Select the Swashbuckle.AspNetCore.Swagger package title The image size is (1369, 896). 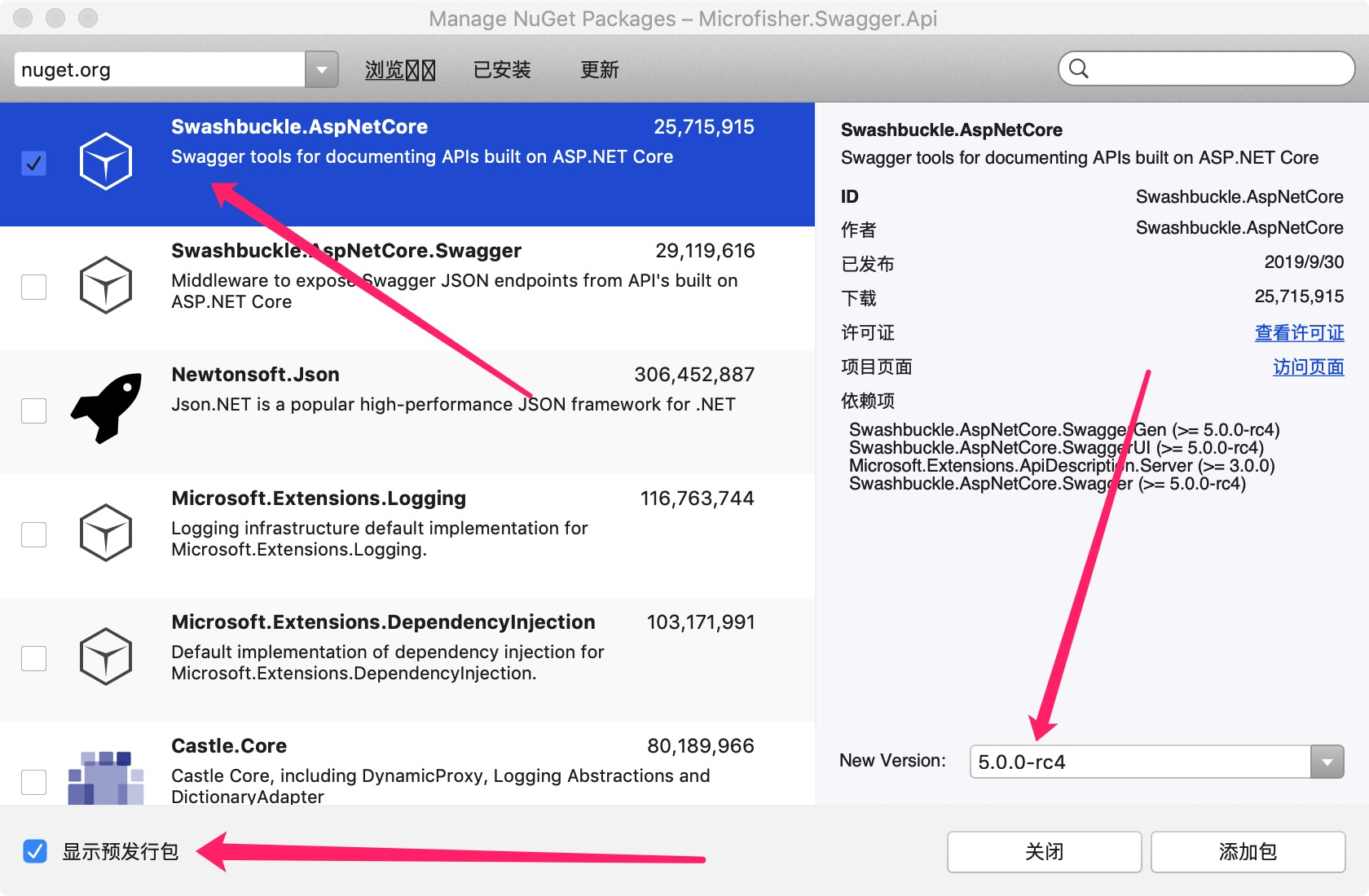[x=346, y=251]
